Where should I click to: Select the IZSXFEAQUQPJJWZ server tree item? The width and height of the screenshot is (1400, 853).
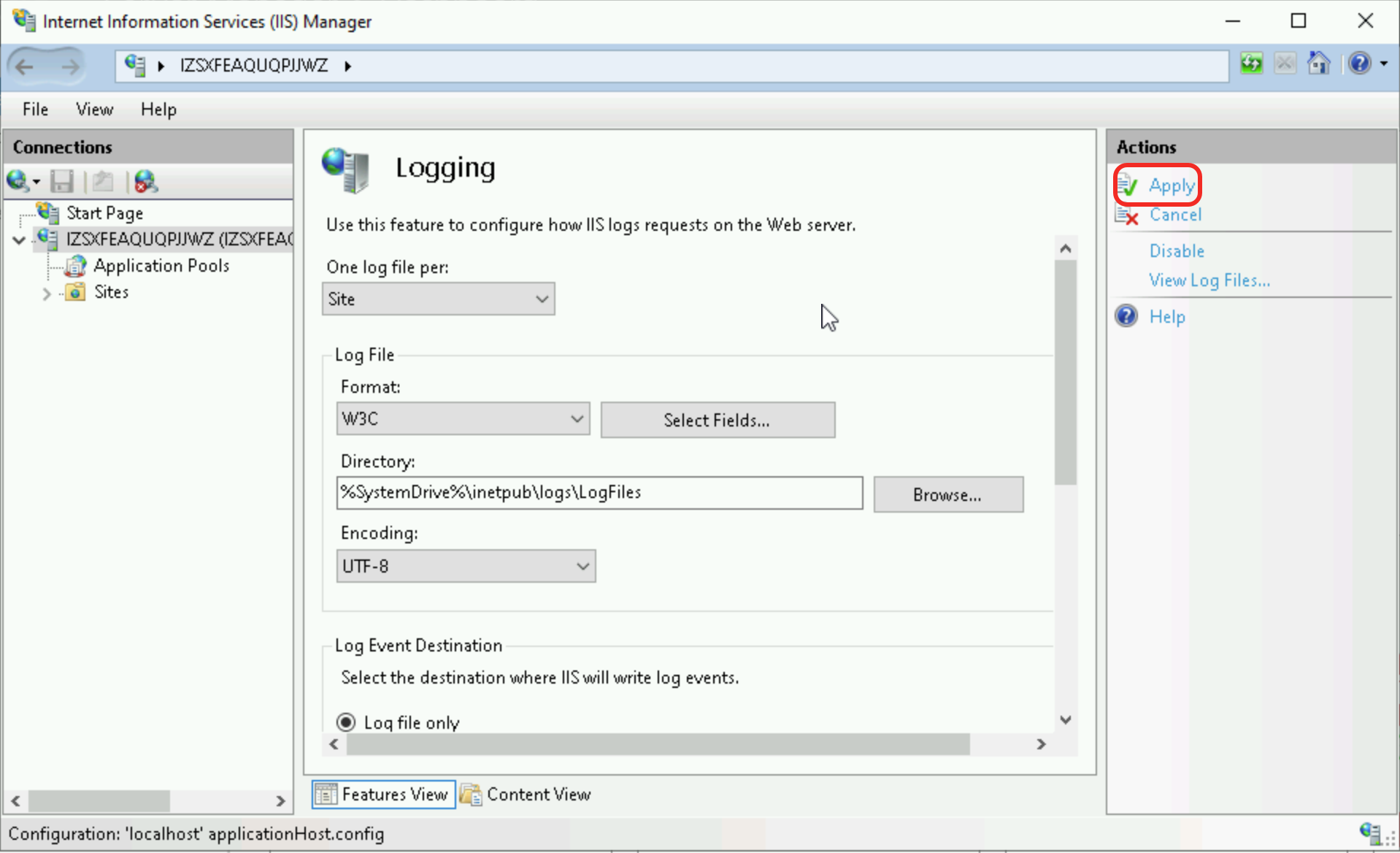pyautogui.click(x=180, y=240)
